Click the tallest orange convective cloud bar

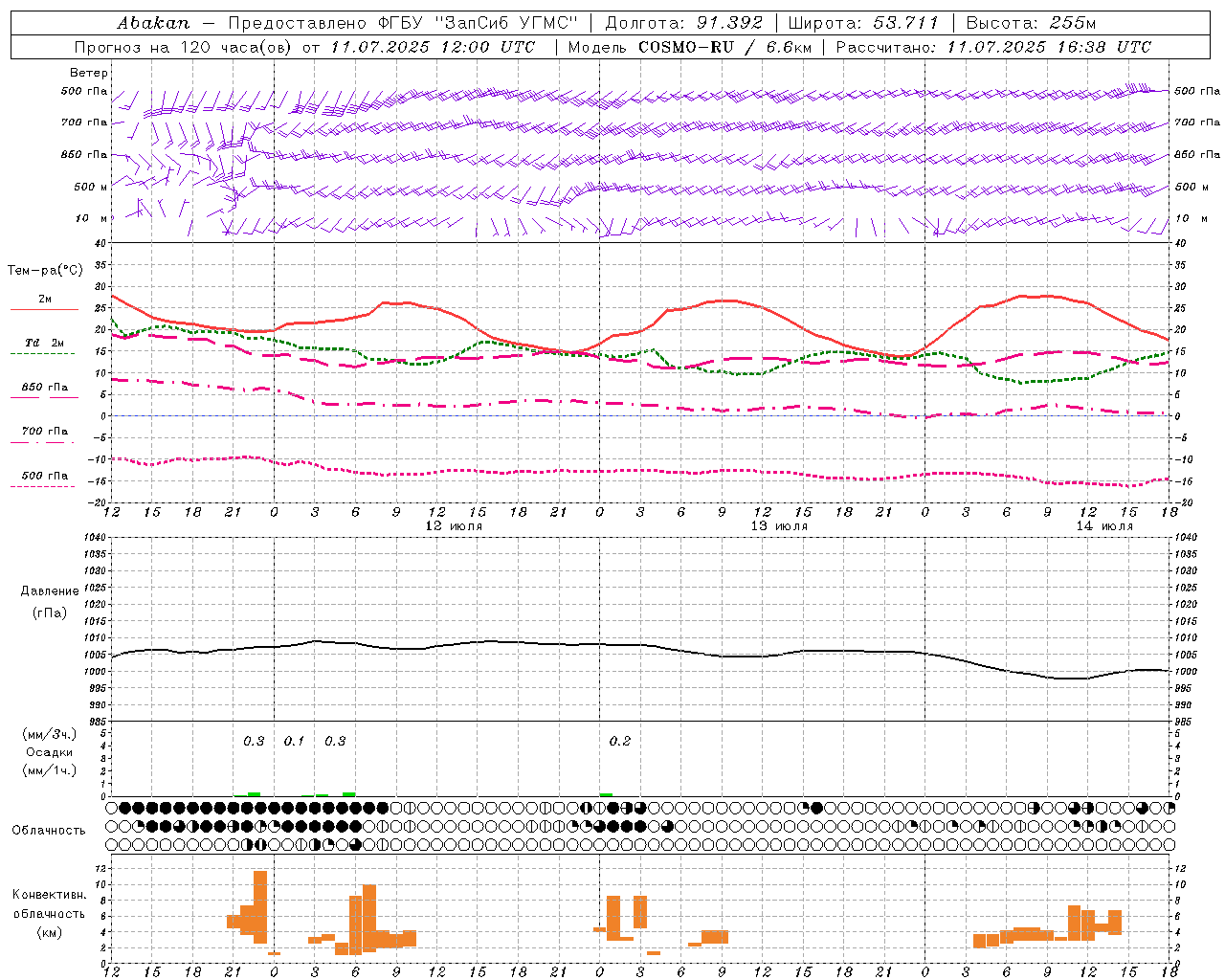coord(260,907)
